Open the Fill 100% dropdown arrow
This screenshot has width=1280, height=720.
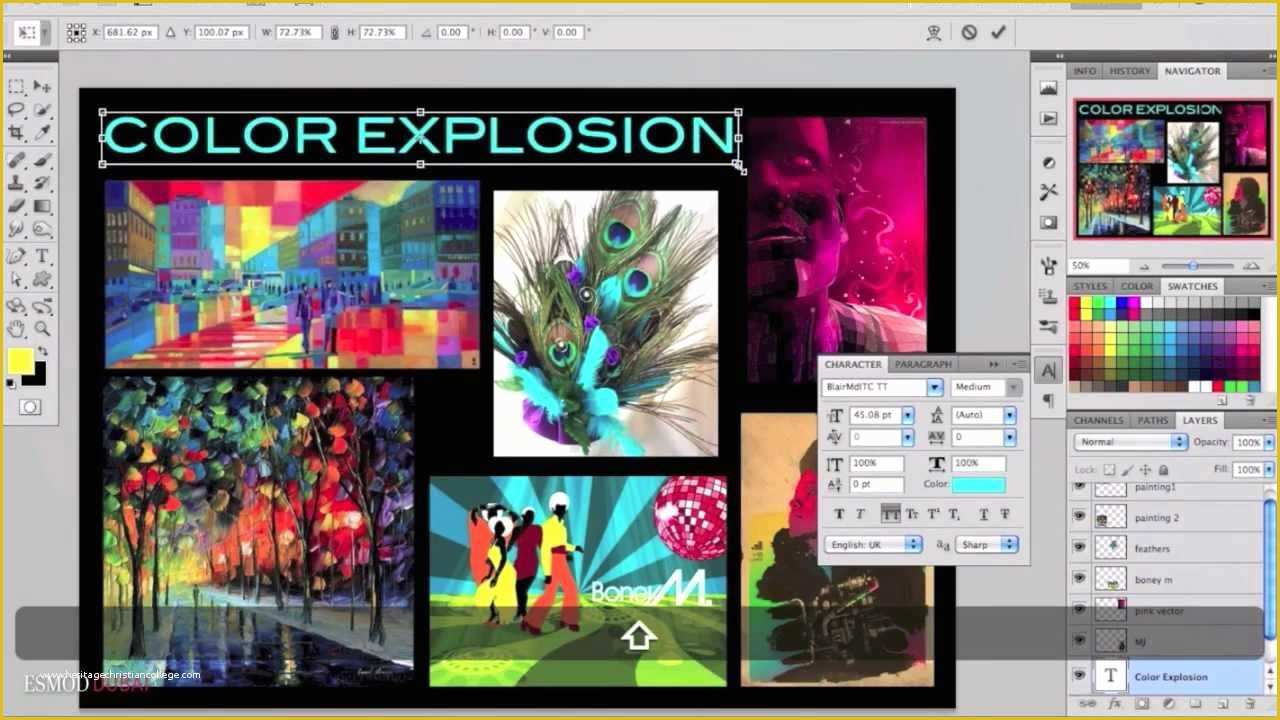pos(1269,469)
